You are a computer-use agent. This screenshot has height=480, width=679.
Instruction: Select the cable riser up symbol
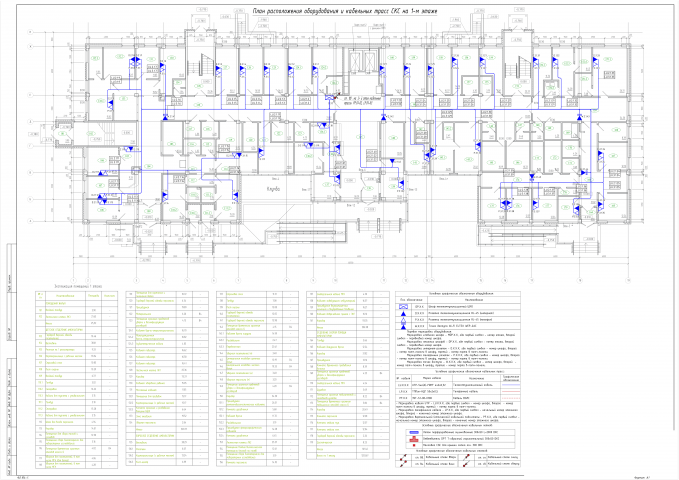pyautogui.click(x=404, y=457)
